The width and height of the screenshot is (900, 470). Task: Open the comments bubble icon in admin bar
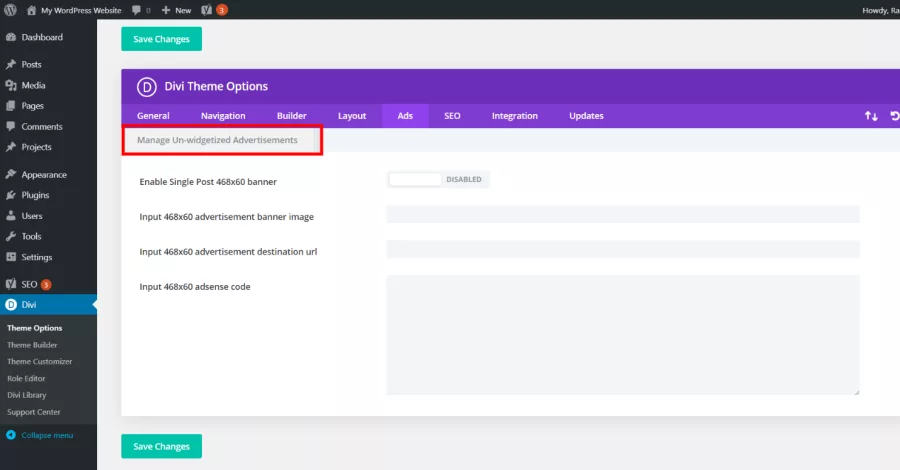(x=136, y=10)
